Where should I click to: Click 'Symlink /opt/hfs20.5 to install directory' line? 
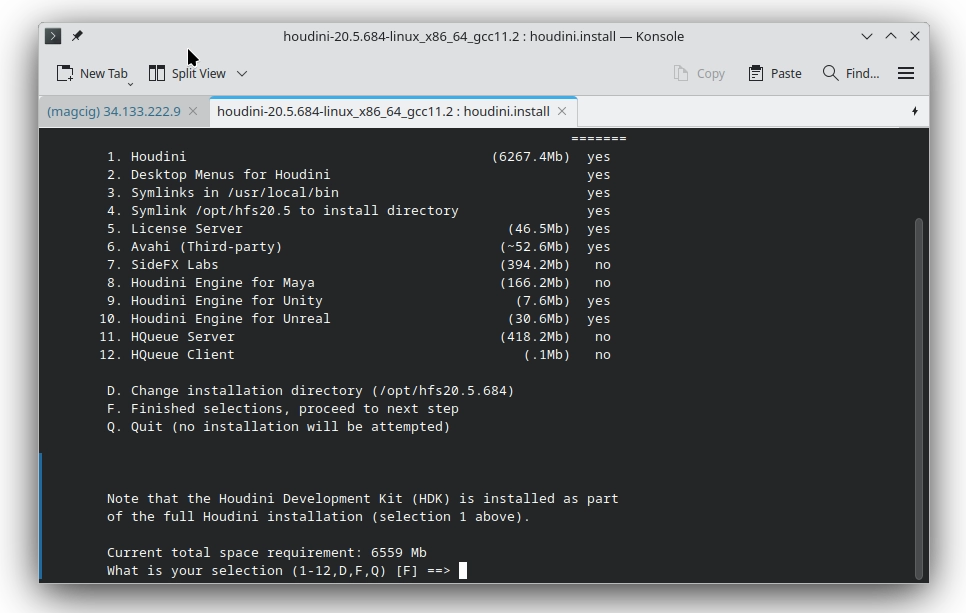(x=359, y=211)
